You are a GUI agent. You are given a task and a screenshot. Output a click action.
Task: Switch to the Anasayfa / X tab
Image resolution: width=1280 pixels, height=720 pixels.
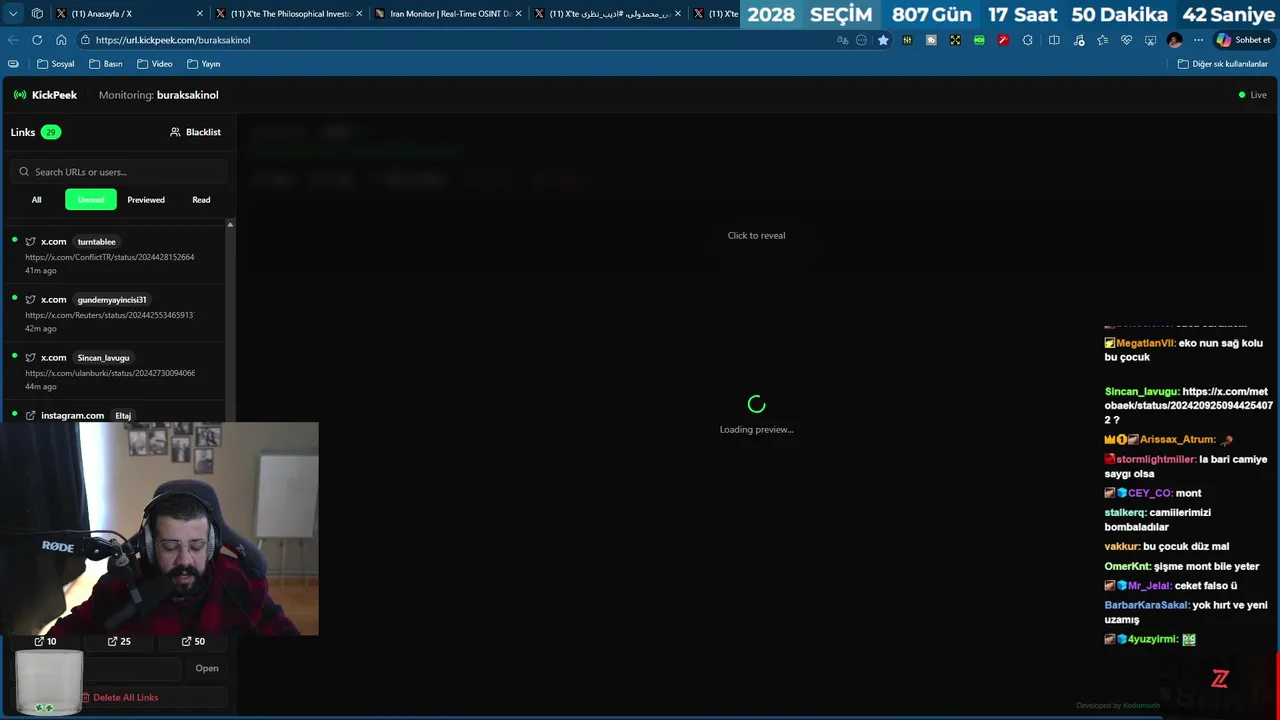128,14
